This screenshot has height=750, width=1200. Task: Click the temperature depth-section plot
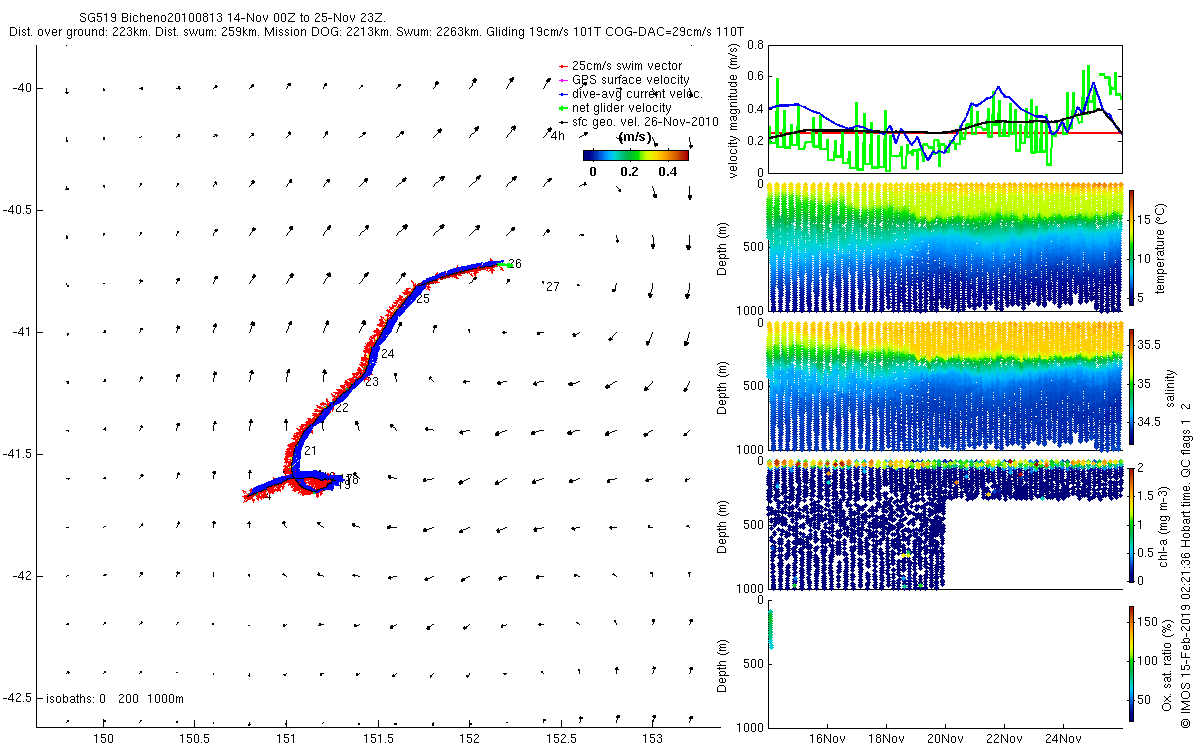[x=944, y=248]
